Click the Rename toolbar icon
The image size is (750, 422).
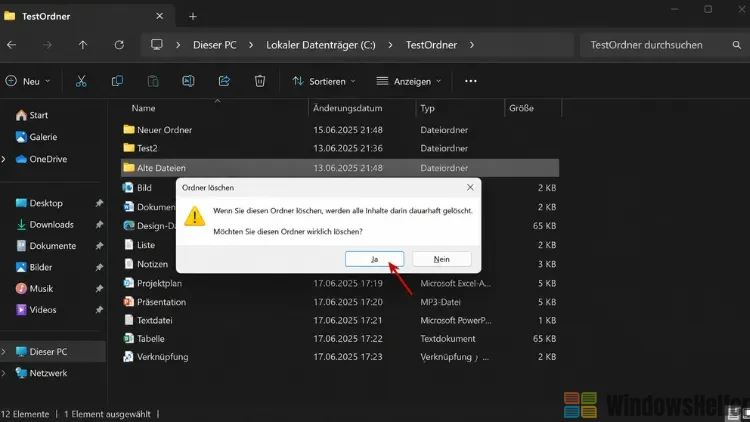coord(188,81)
